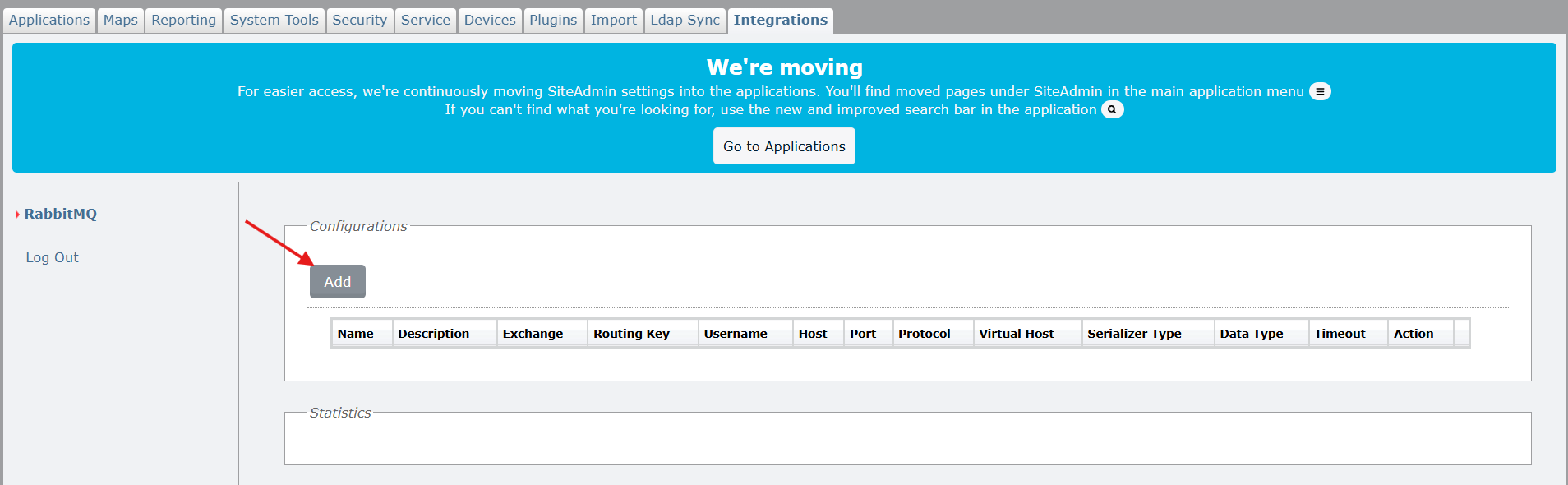Viewport: 1568px width, 485px height.
Task: Open the Reporting tab
Action: (x=184, y=21)
